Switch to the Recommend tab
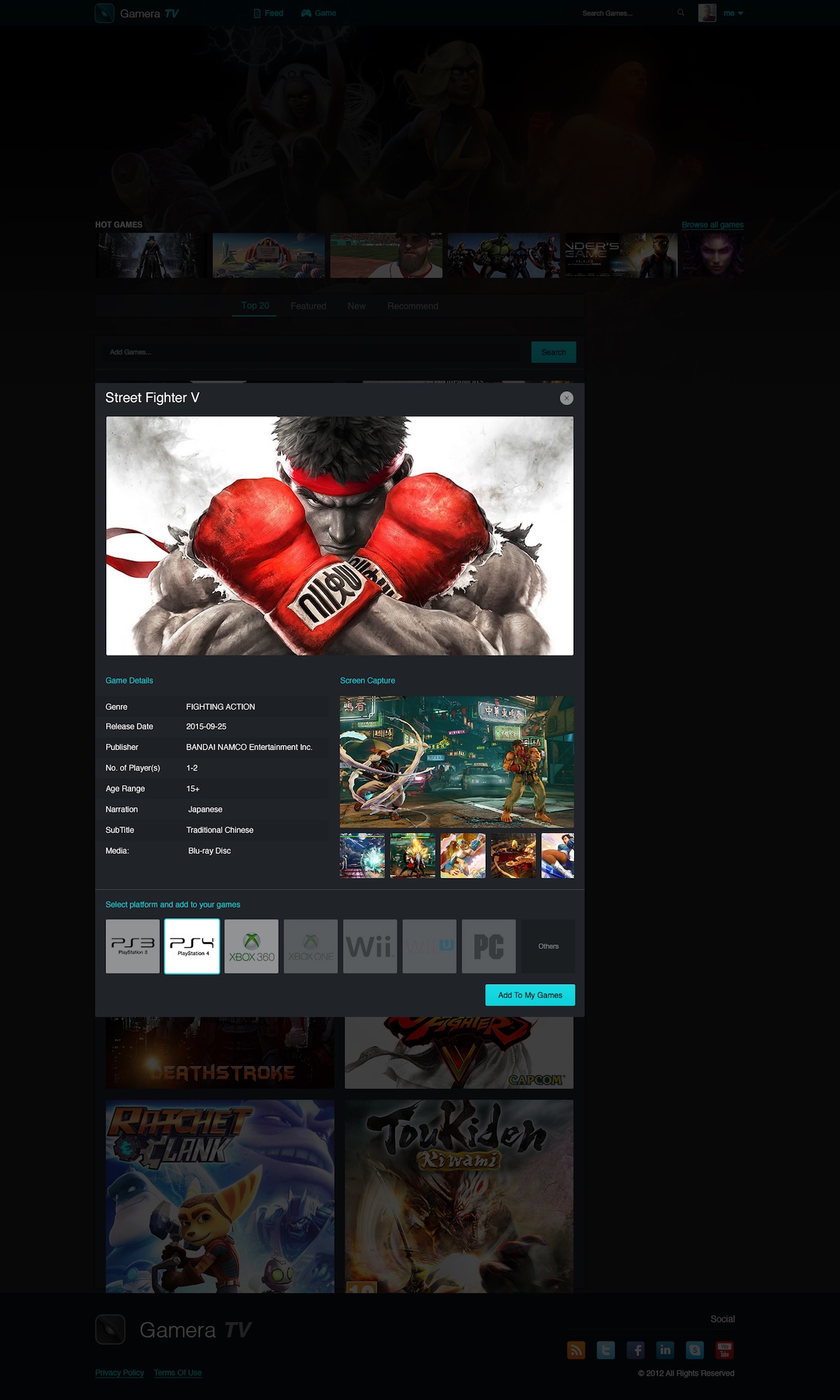Viewport: 840px width, 1400px height. point(413,306)
